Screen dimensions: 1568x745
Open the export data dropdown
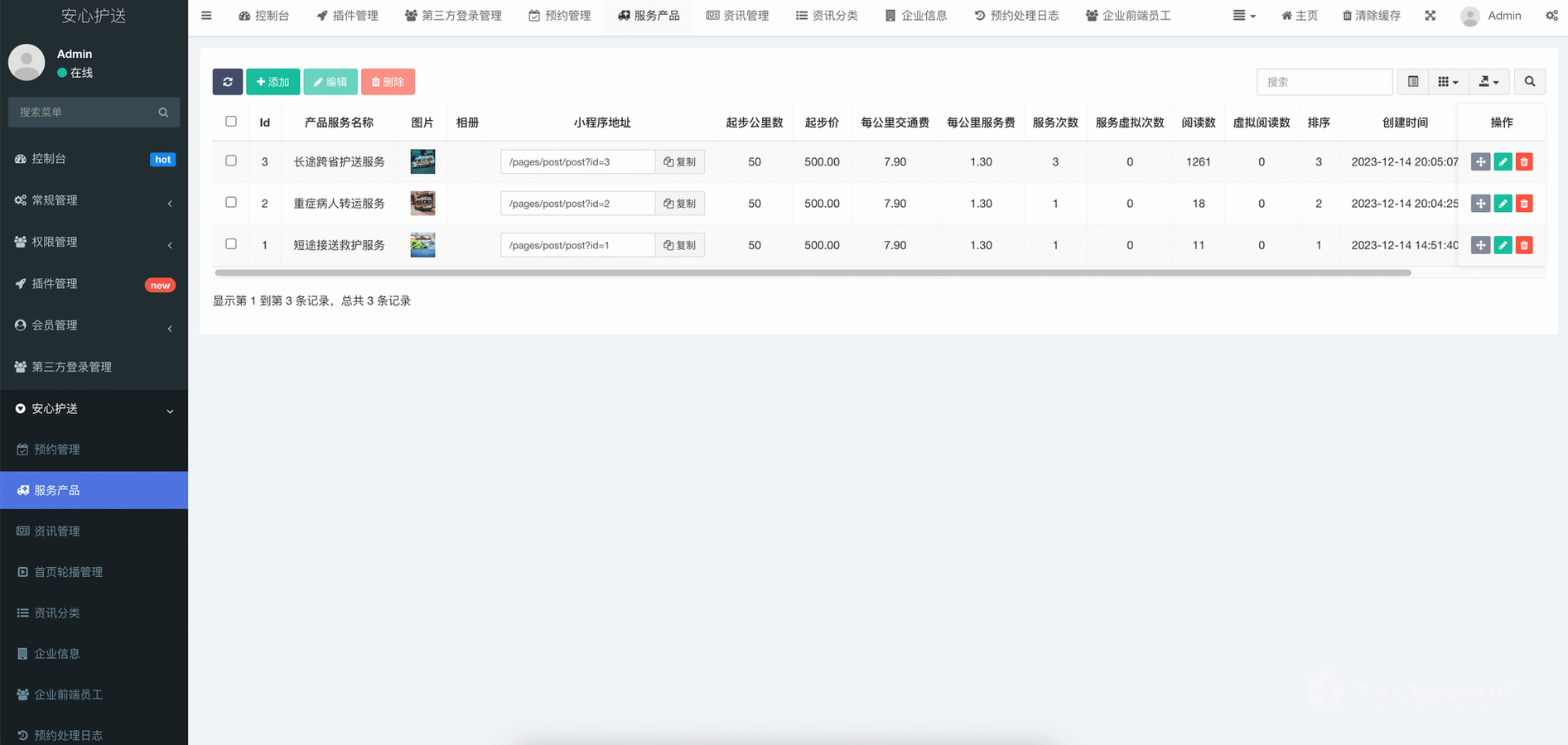[x=1488, y=82]
